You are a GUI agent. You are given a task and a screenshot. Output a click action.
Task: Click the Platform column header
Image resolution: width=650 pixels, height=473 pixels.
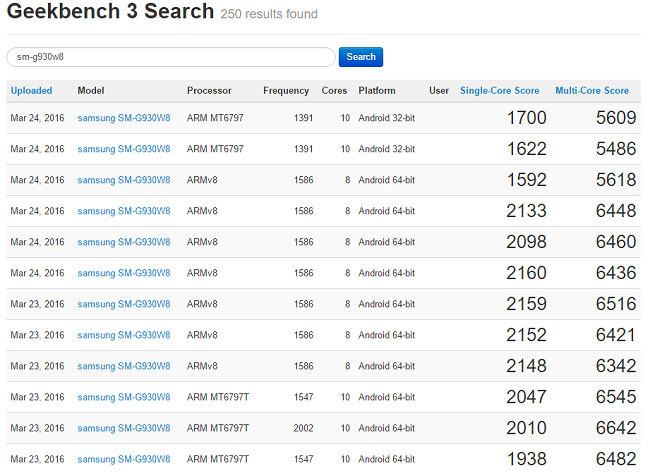point(377,91)
